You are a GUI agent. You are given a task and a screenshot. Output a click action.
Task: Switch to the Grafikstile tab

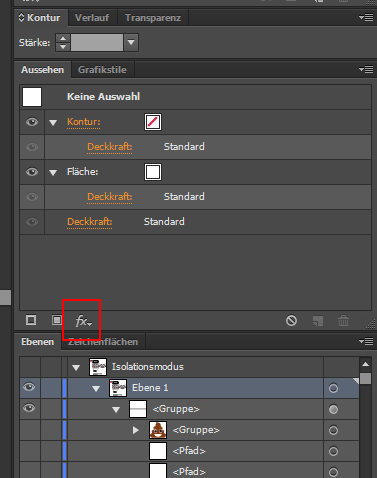click(x=102, y=70)
